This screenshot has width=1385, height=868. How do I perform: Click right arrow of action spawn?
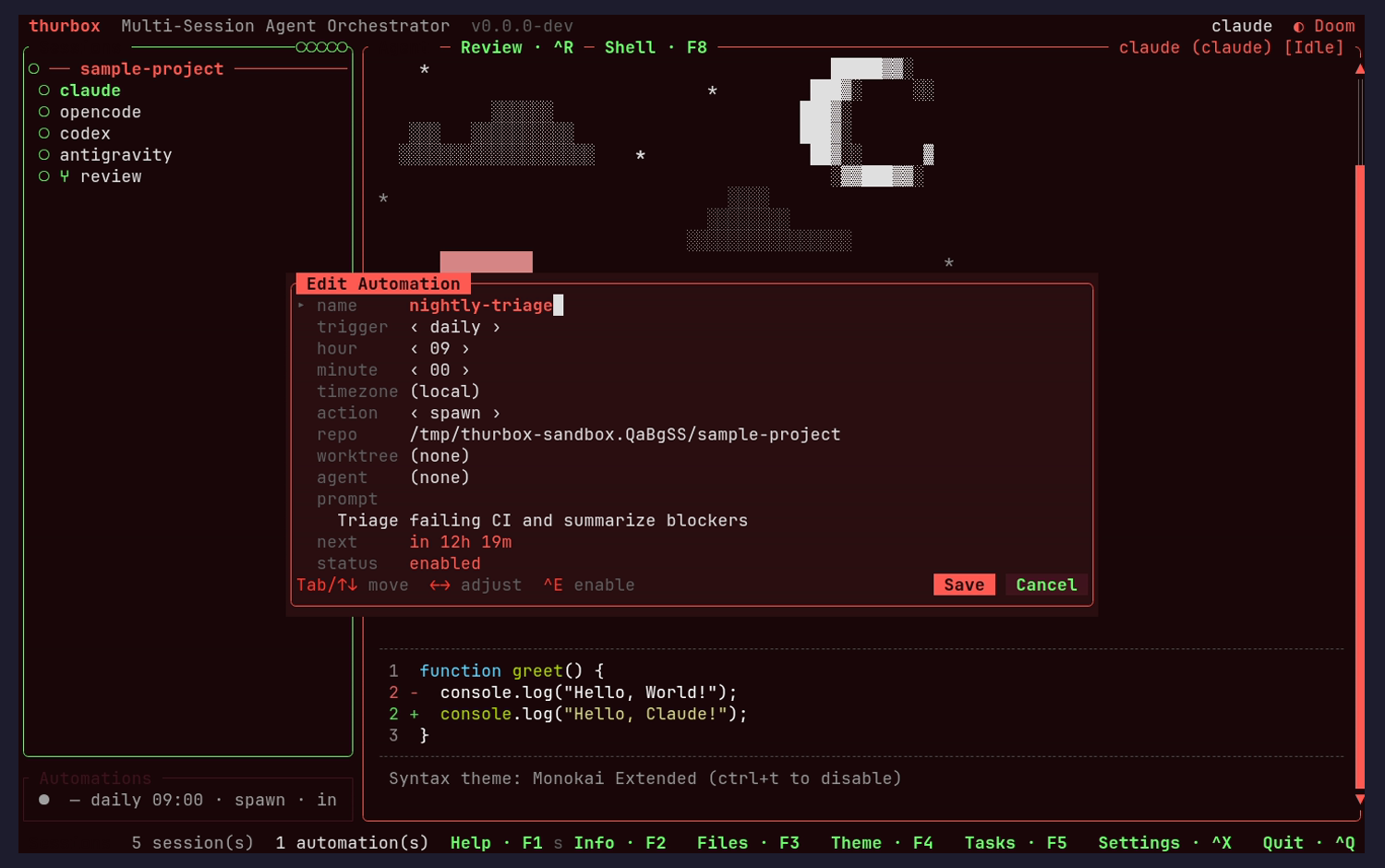coord(496,414)
